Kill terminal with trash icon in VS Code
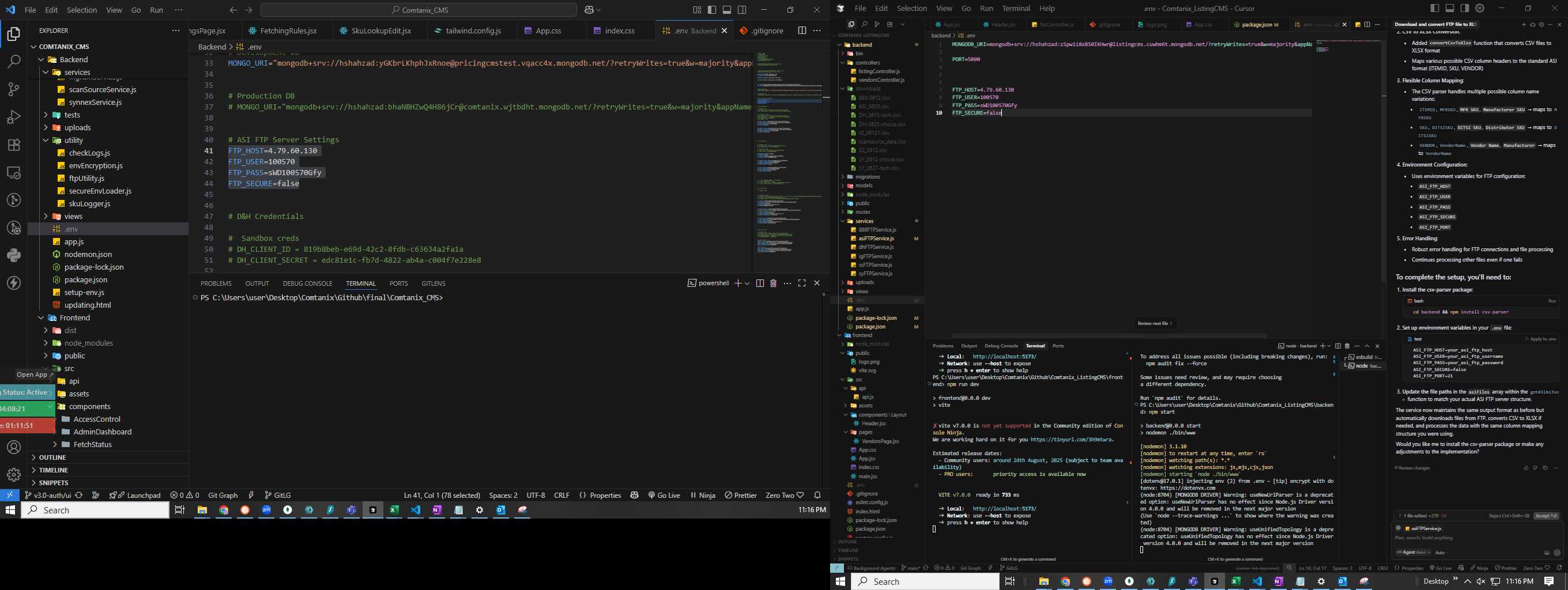Image resolution: width=1568 pixels, height=590 pixels. (x=773, y=283)
